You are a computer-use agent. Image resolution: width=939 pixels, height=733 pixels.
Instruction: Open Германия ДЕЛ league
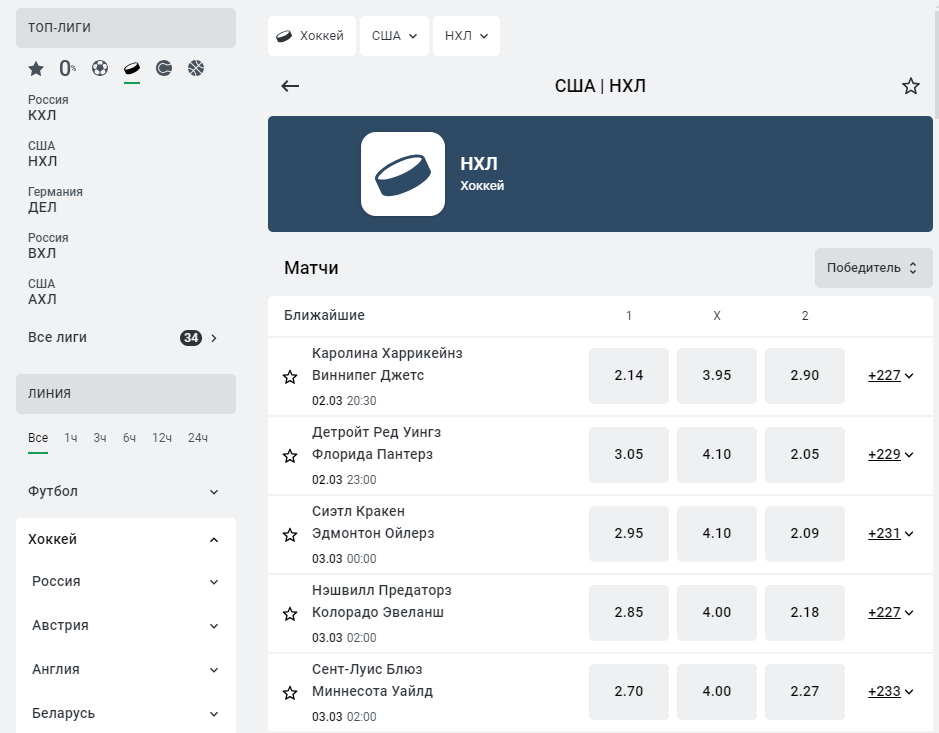pos(55,200)
